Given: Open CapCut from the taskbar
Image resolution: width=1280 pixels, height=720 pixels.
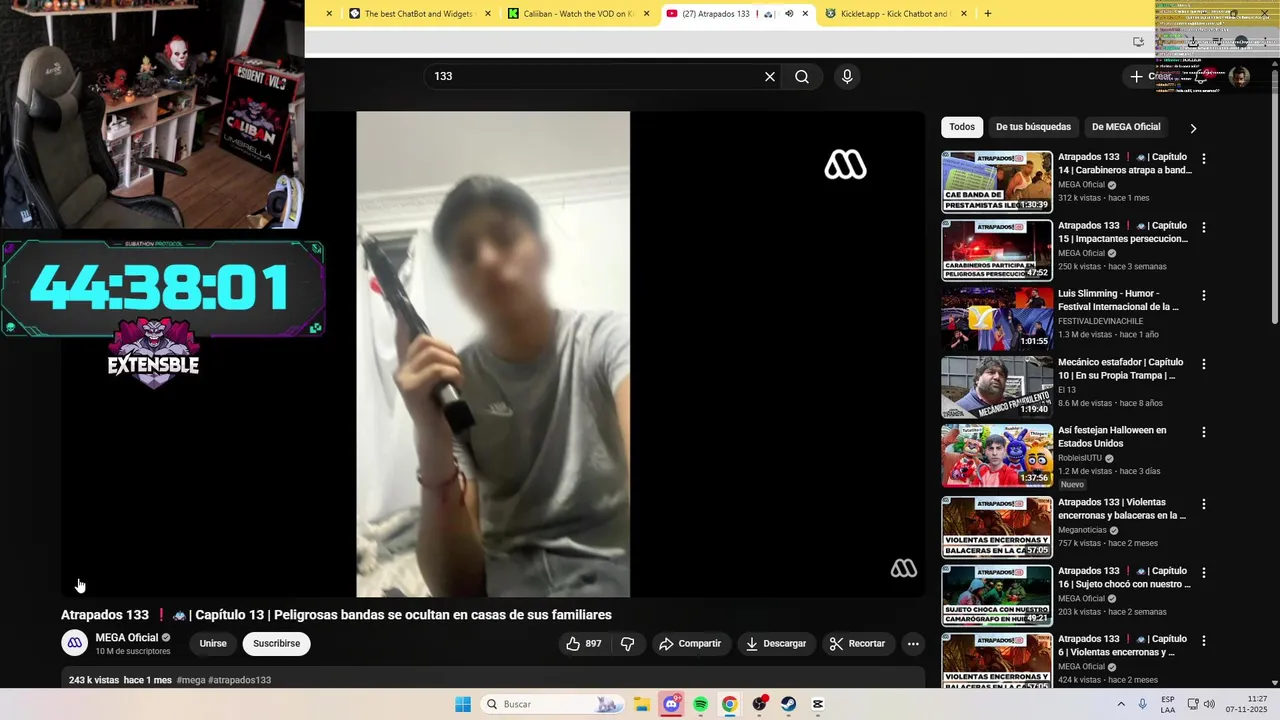Looking at the screenshot, I should 818,704.
